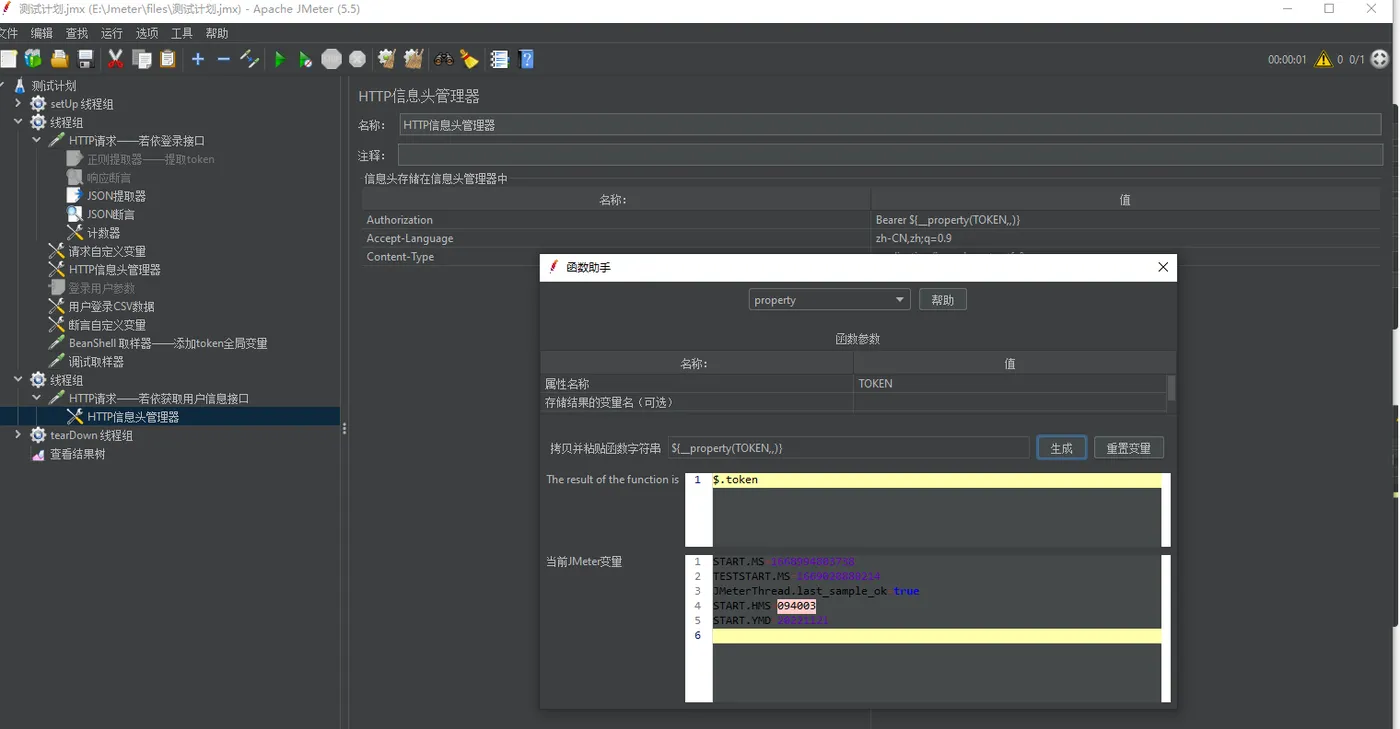
Task: Select disabled 正则提取器——提取token element
Action: pyautogui.click(x=150, y=159)
